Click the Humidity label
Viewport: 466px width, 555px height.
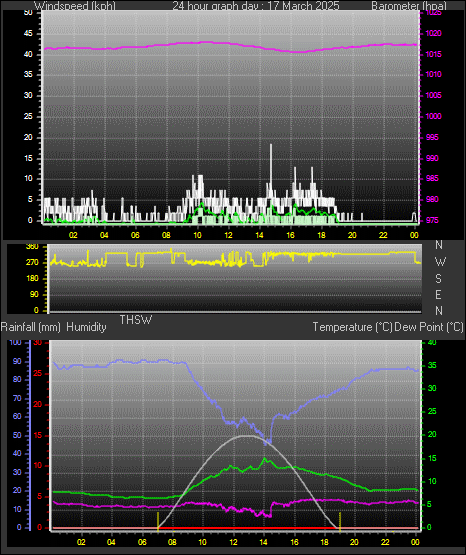point(86,327)
